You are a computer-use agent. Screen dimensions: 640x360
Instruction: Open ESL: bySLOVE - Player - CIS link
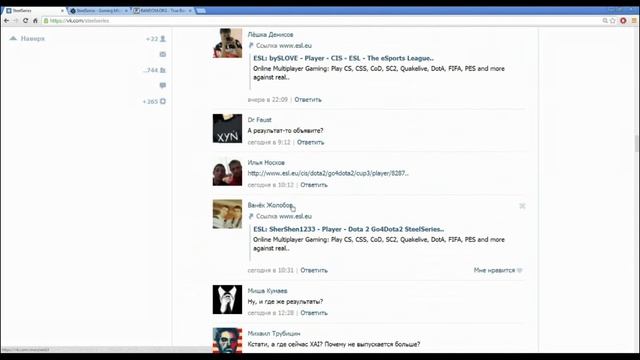(x=343, y=58)
